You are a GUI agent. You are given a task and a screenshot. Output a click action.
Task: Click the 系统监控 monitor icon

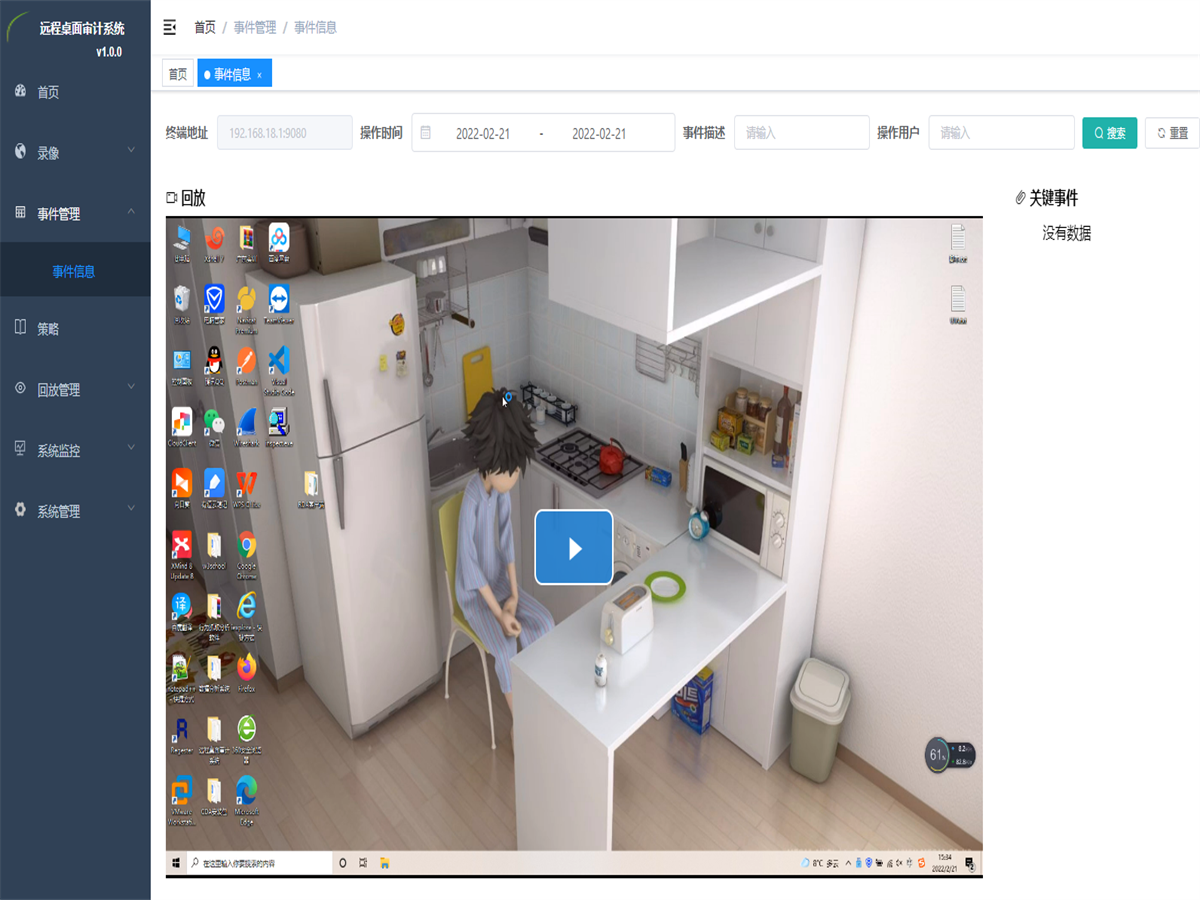pos(20,449)
